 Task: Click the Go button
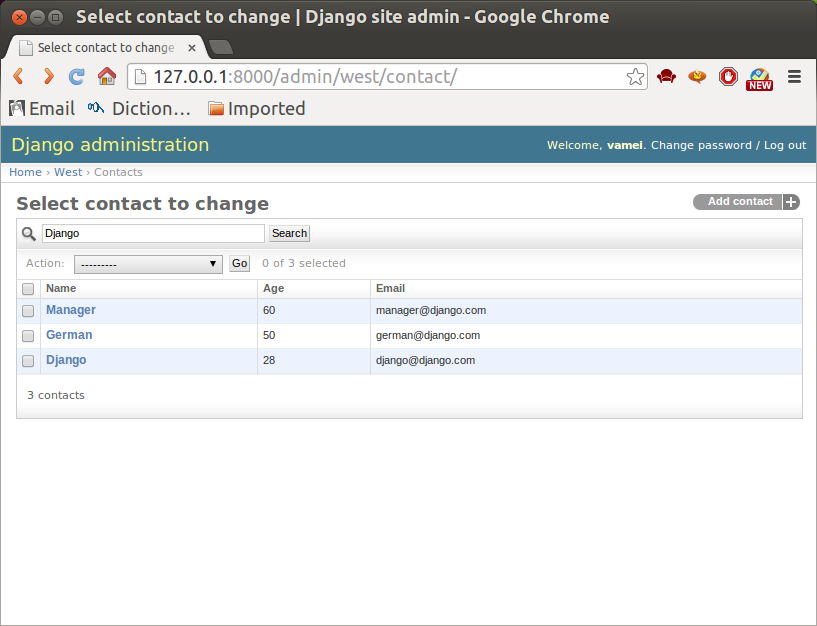click(239, 263)
